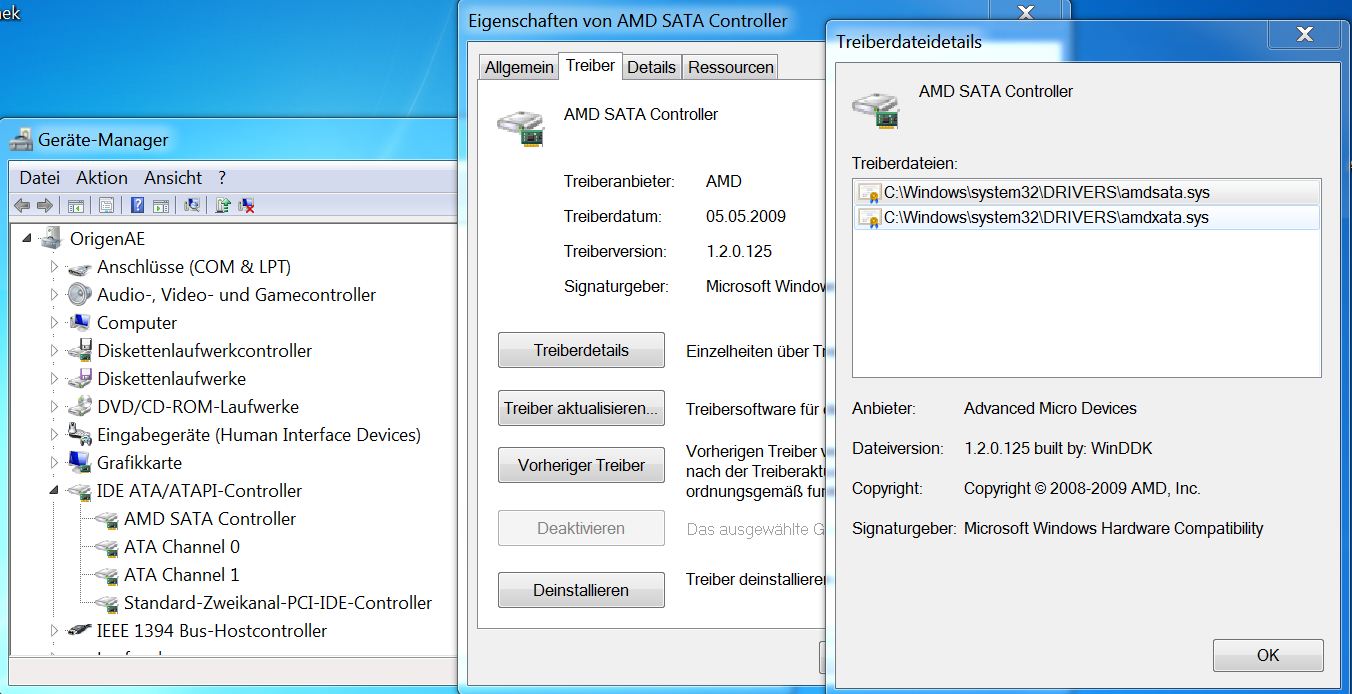Viewport: 1352px width, 694px height.
Task: Collapse the OrigenAE root node
Action: pos(28,239)
